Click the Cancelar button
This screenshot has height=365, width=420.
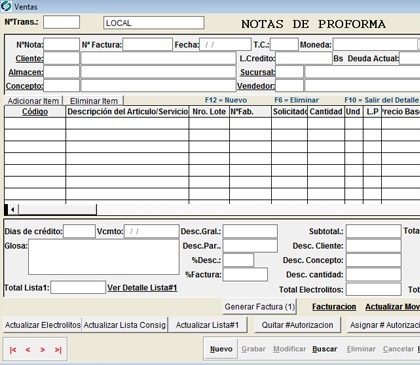[x=398, y=349]
